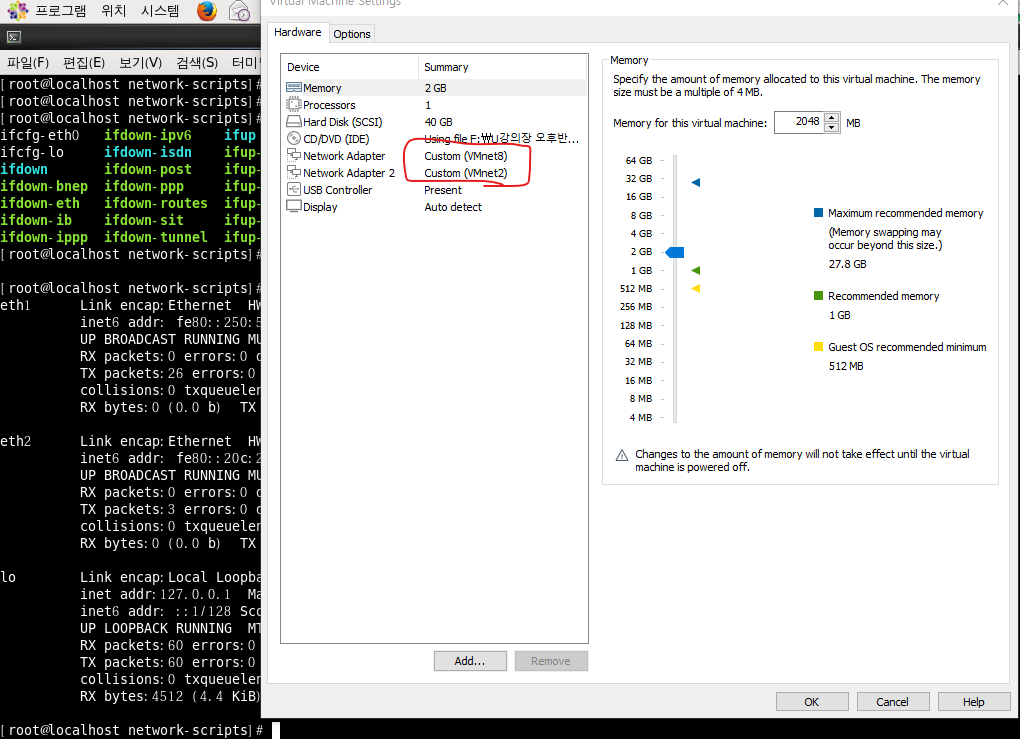Open the 프로그램 menu in top panel

click(x=60, y=10)
